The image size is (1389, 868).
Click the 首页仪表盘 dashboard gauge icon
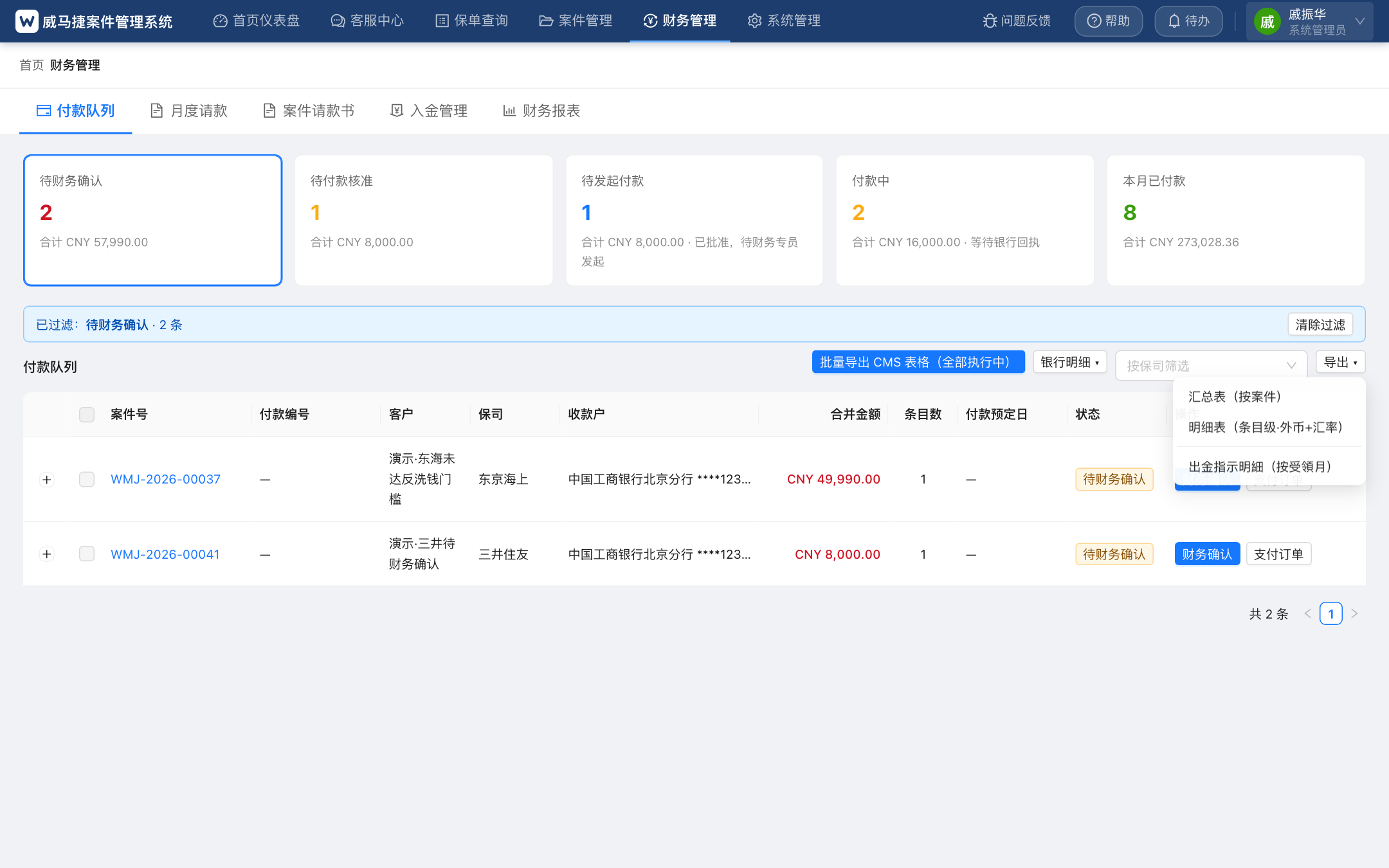221,21
